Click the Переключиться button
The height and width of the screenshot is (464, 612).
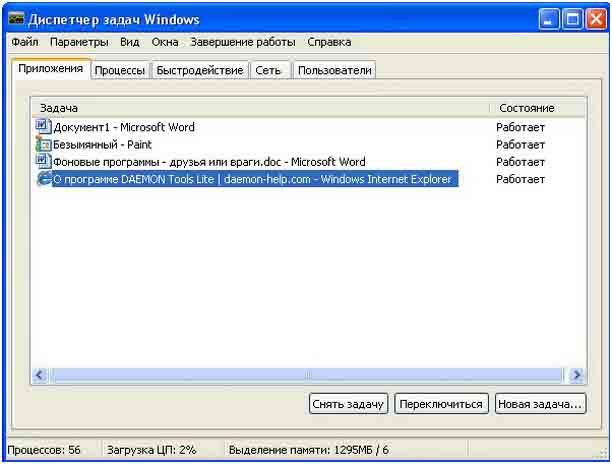click(441, 404)
